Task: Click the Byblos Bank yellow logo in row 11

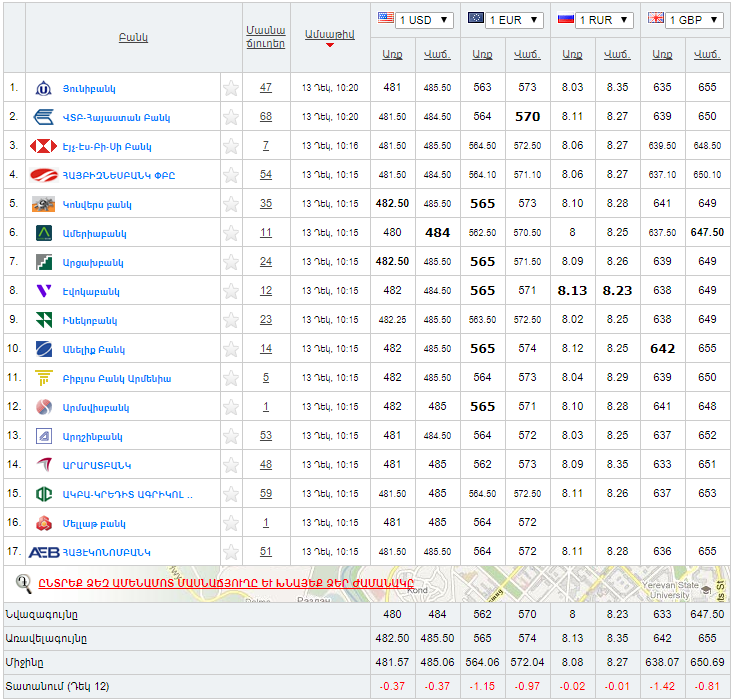Action: coord(44,378)
